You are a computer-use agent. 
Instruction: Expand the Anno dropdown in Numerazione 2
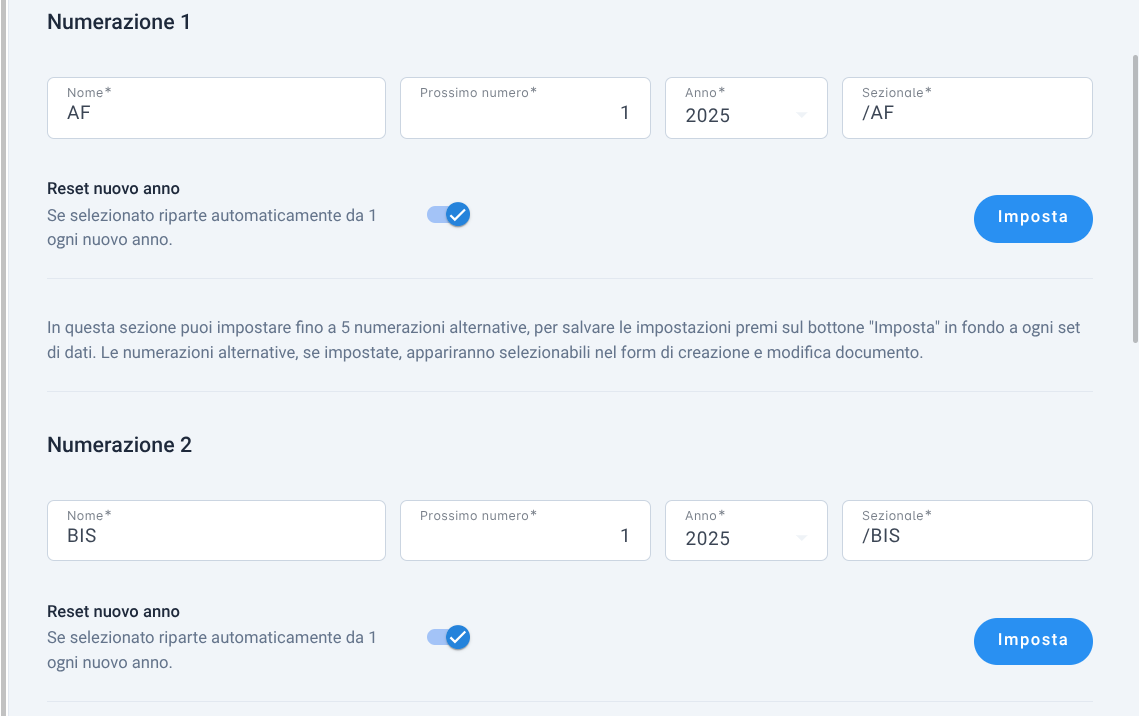(746, 531)
